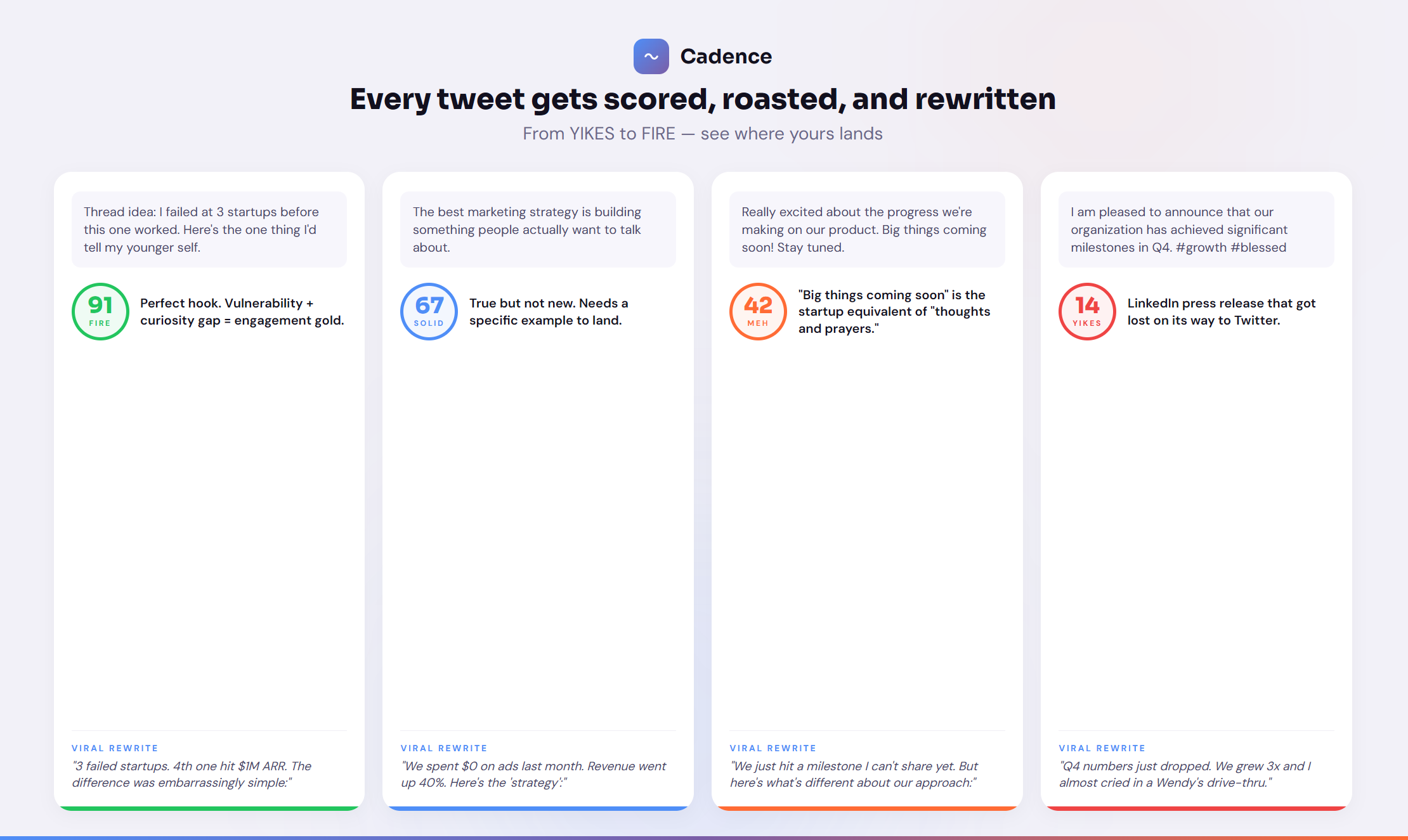Screen dimensions: 1408x840
Task: Click the green accent bar under the FIRE card
Action: tap(209, 806)
